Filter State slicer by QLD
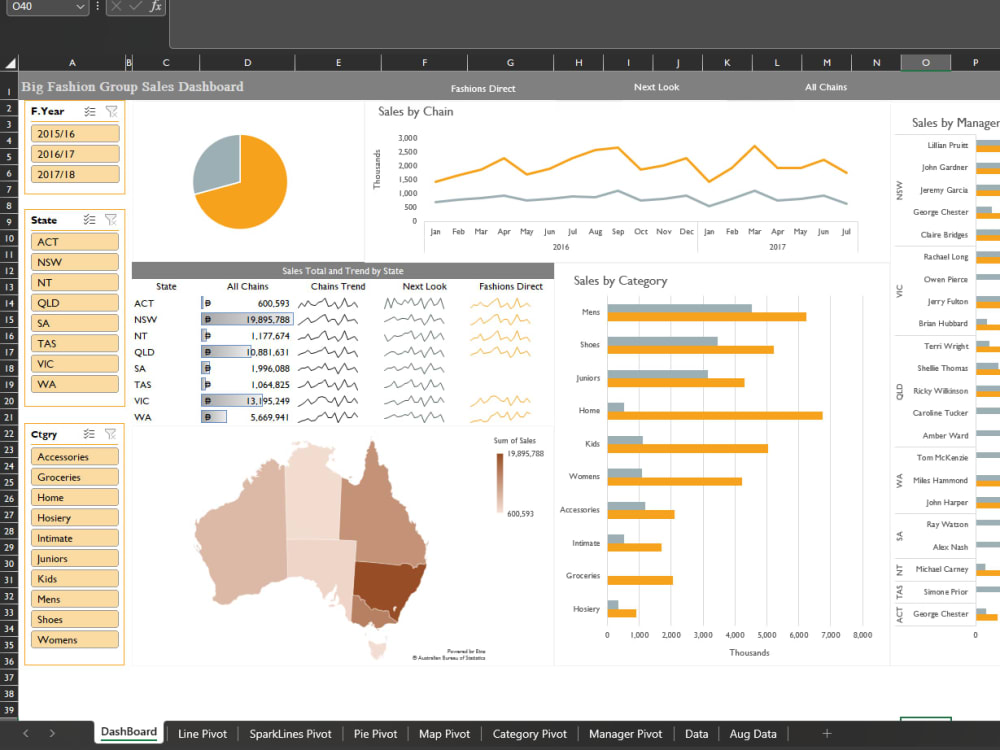The width and height of the screenshot is (1000, 750). 75,303
